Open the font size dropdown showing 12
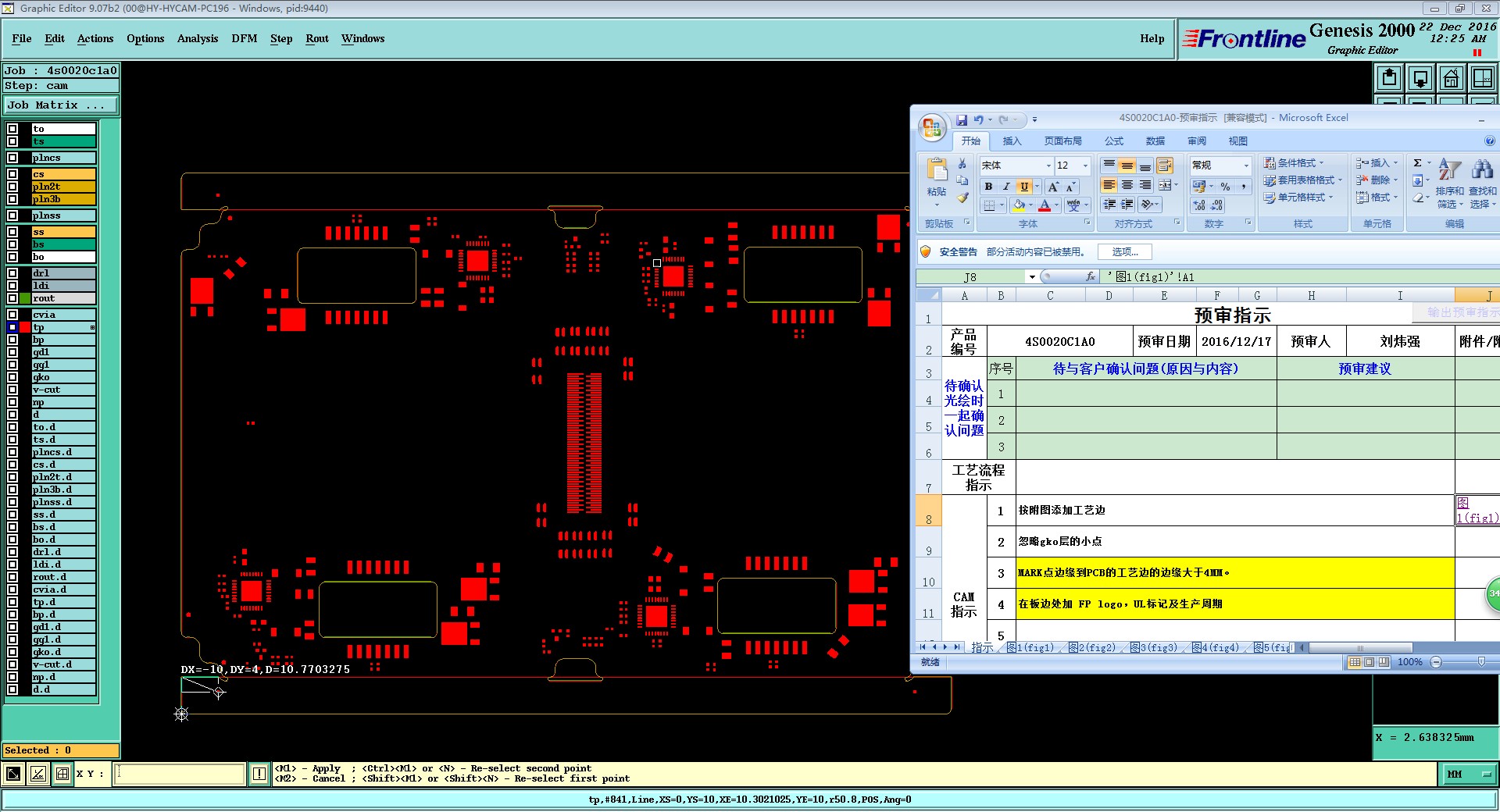 pyautogui.click(x=1084, y=166)
